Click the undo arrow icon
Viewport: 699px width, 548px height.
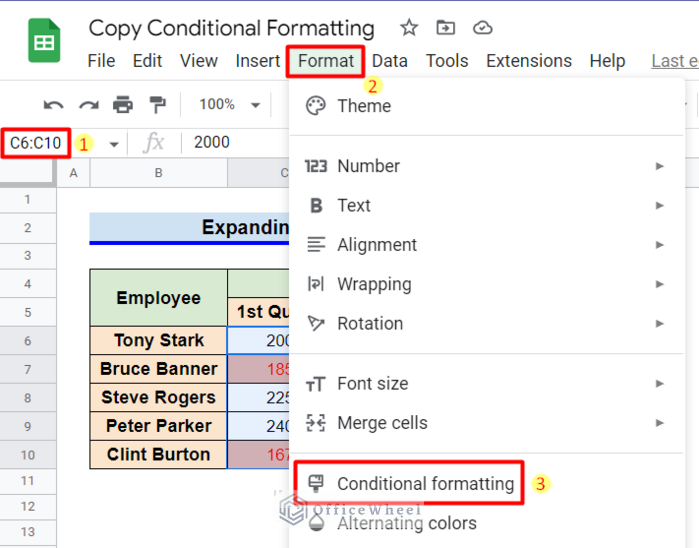(x=54, y=104)
